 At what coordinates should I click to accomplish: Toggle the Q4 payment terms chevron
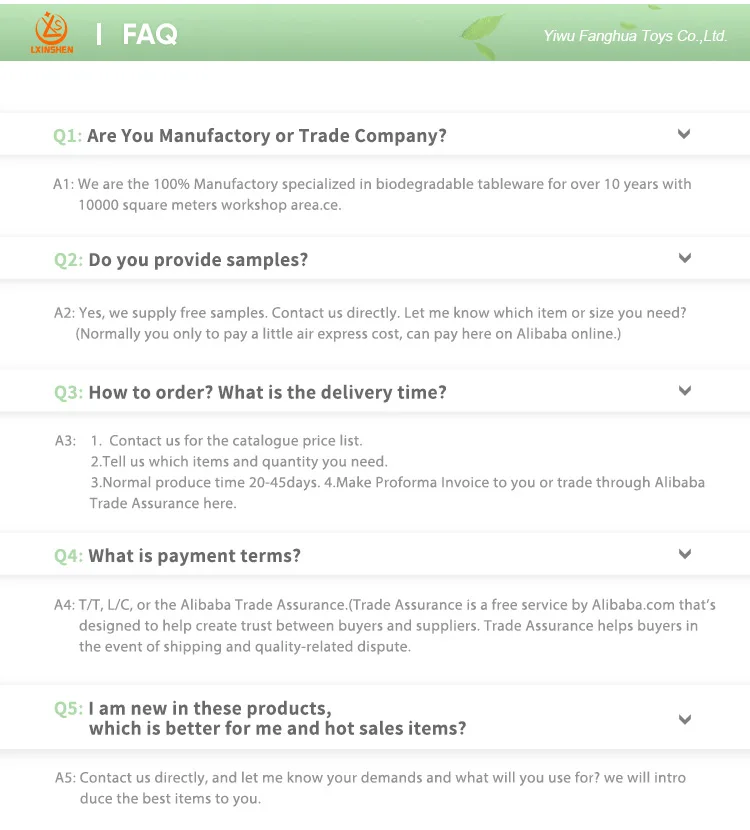click(685, 554)
